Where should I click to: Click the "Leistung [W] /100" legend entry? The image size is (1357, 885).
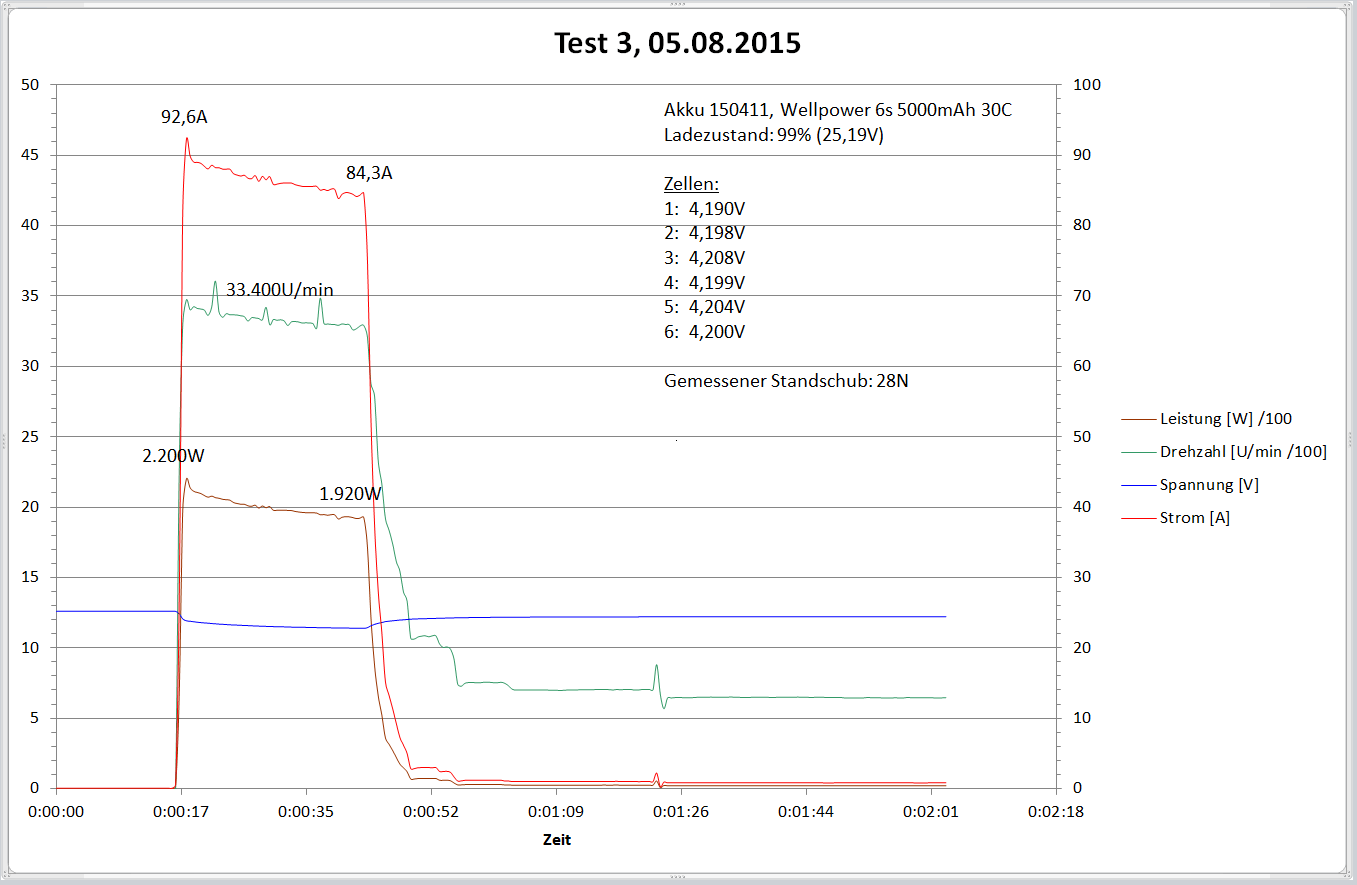[1232, 419]
